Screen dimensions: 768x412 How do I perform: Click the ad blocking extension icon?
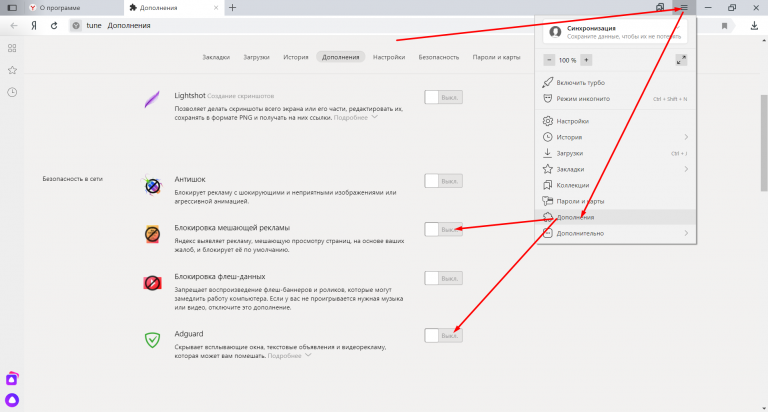[x=152, y=234]
